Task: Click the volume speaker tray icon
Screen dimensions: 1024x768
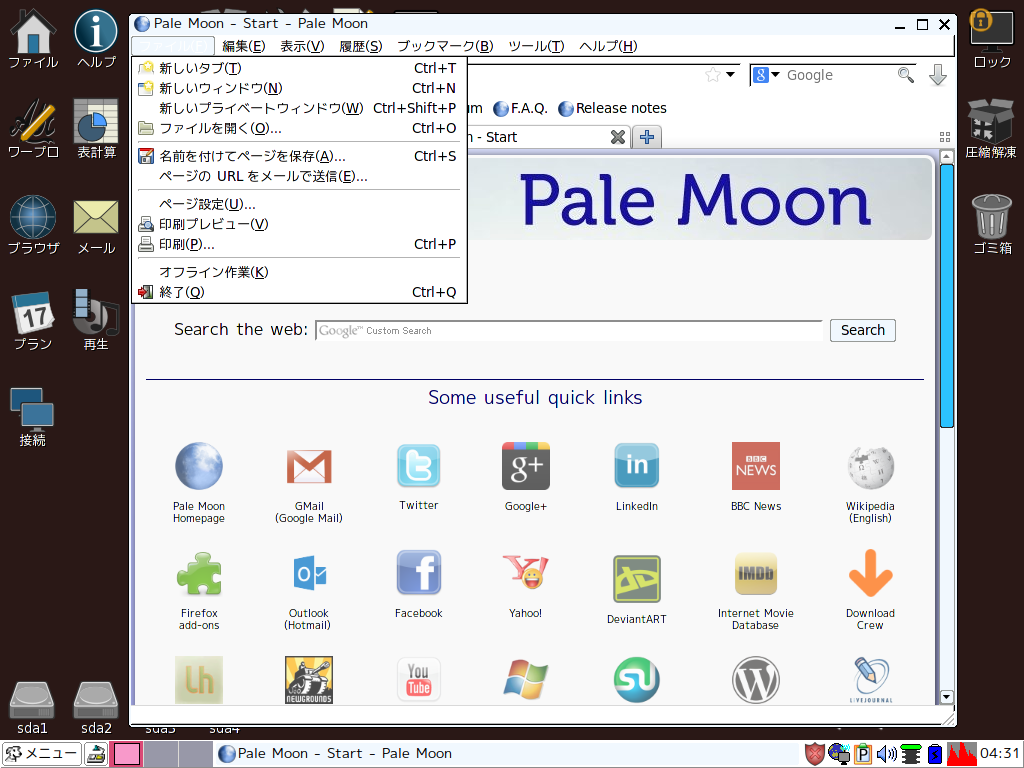Action: pos(886,754)
